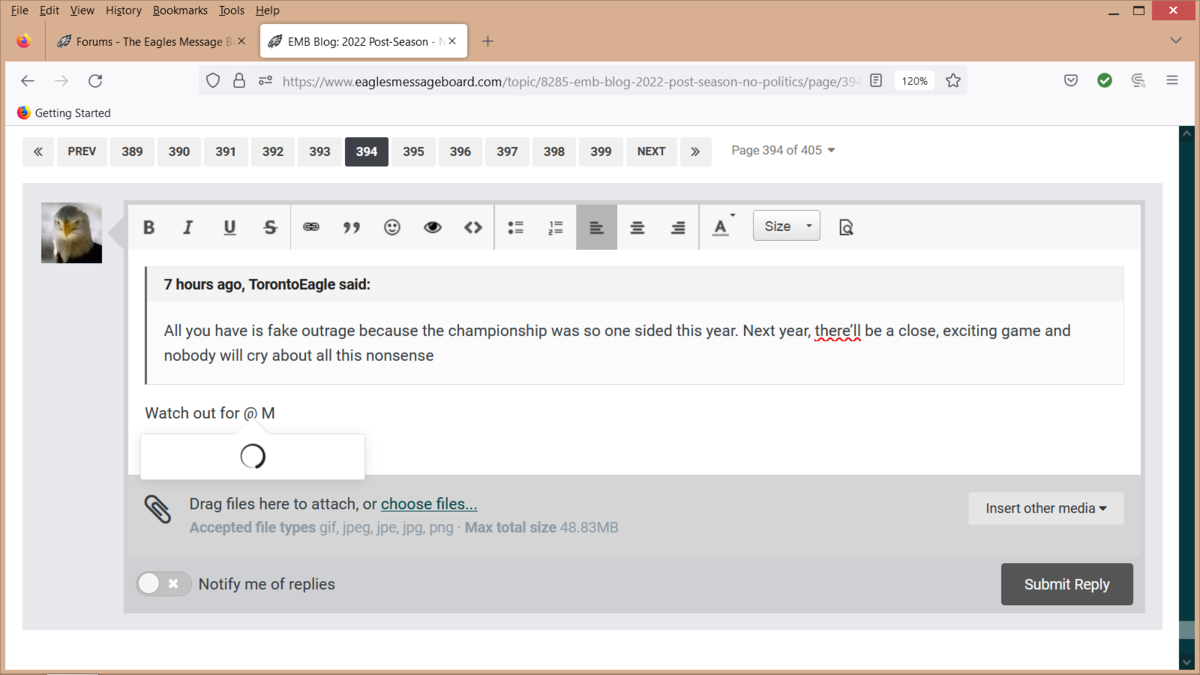Toggle Notify me of replies switch
The height and width of the screenshot is (675, 1200).
[163, 584]
